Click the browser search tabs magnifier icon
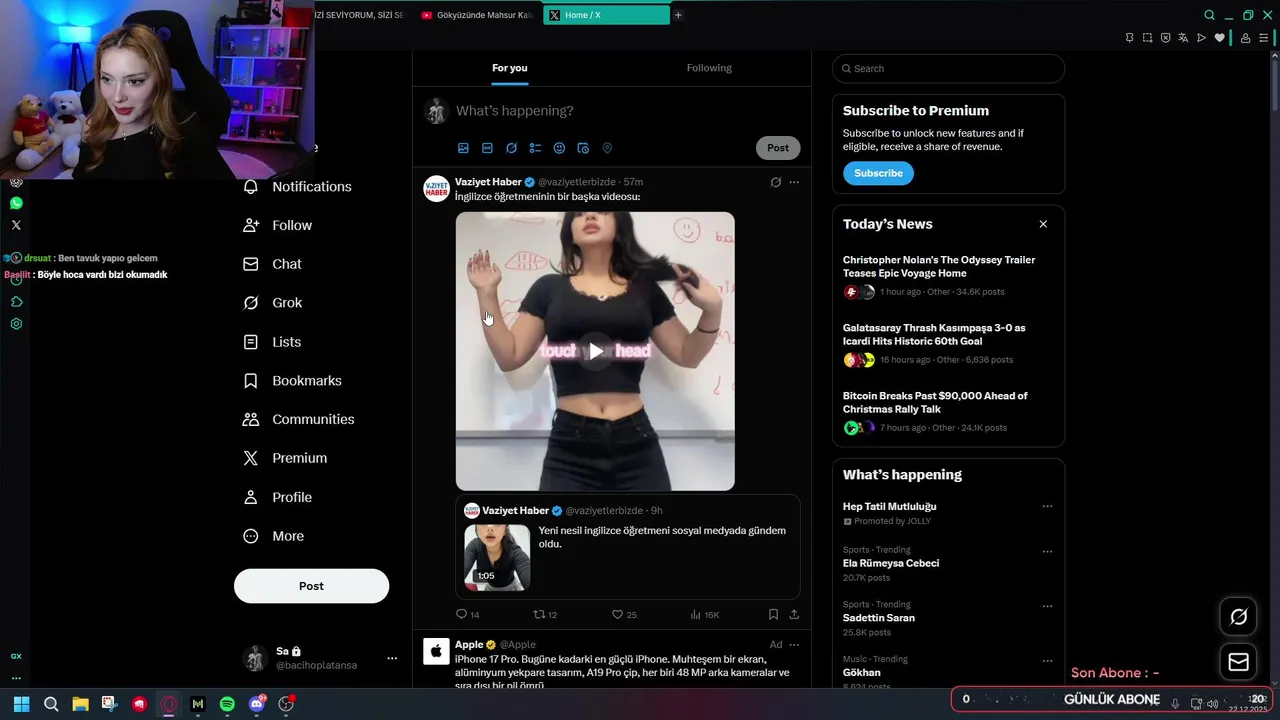 tap(1209, 15)
